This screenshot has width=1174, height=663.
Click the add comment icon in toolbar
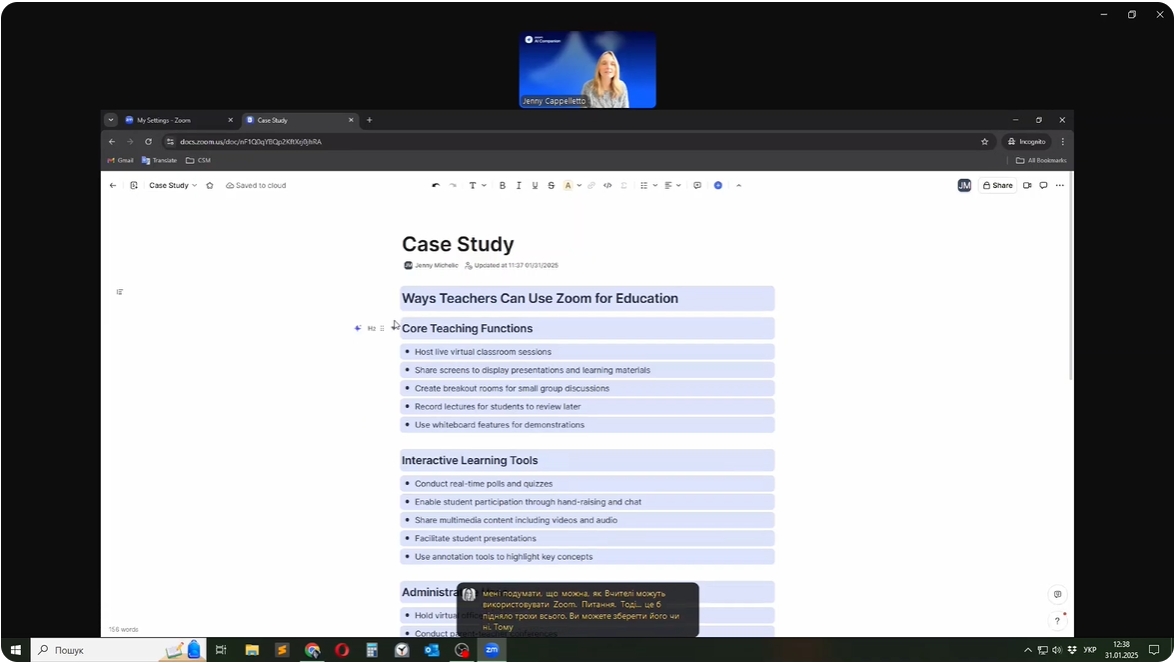pyautogui.click(x=697, y=186)
